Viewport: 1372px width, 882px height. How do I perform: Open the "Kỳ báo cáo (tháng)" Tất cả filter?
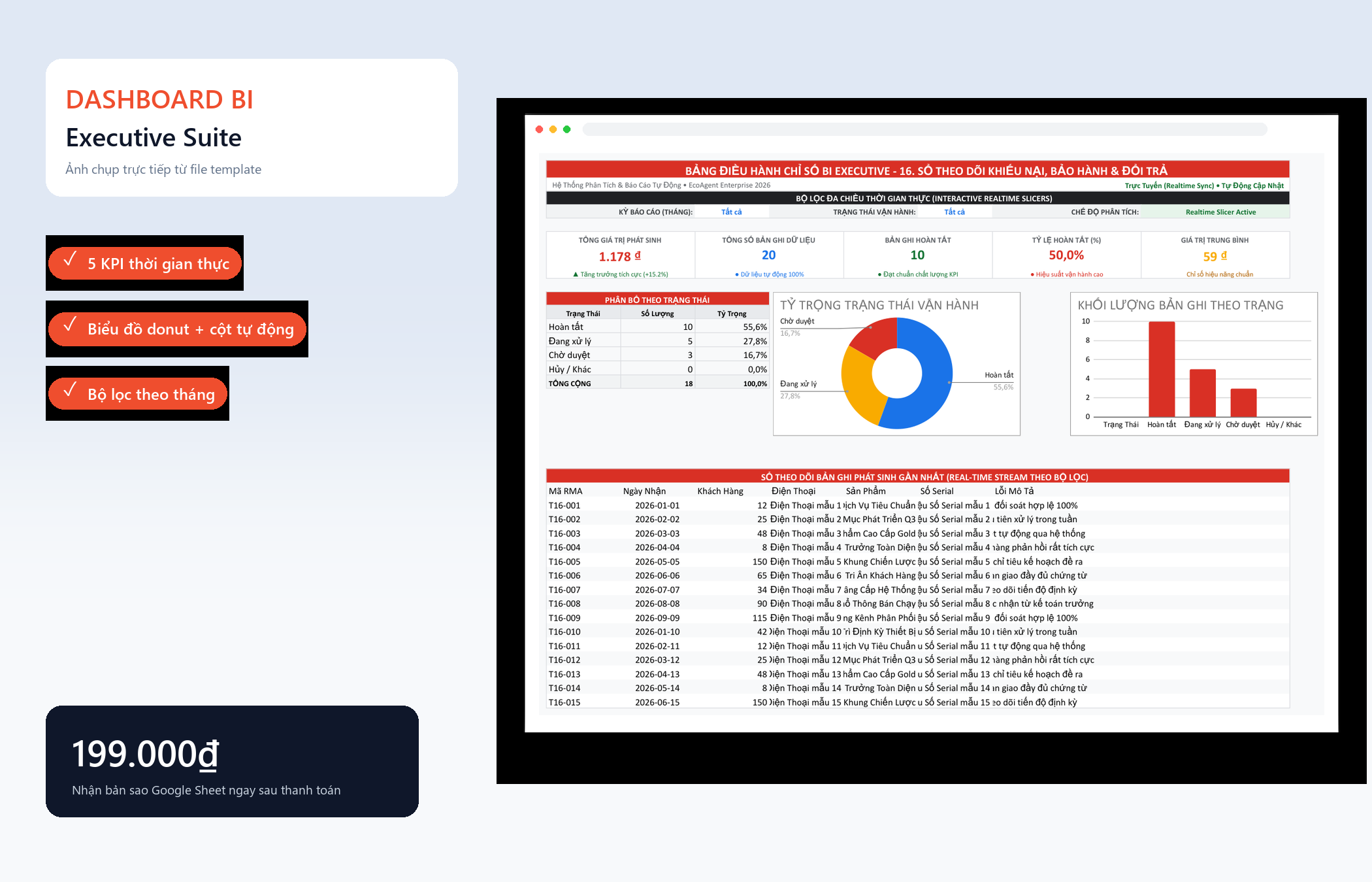click(x=732, y=212)
